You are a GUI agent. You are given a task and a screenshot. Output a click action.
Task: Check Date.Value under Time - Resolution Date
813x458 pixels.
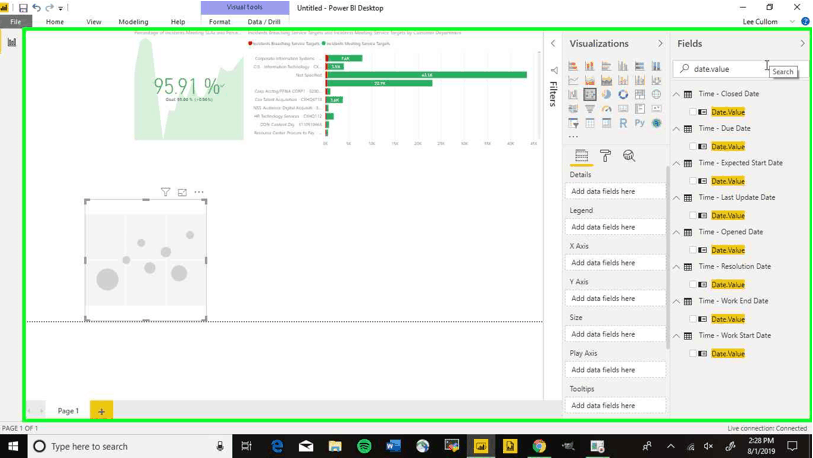[693, 284]
